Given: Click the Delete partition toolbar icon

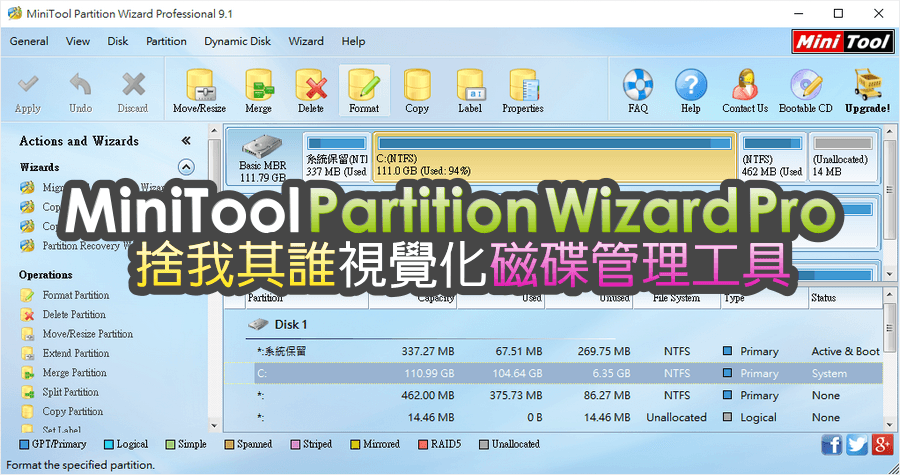Looking at the screenshot, I should (311, 91).
